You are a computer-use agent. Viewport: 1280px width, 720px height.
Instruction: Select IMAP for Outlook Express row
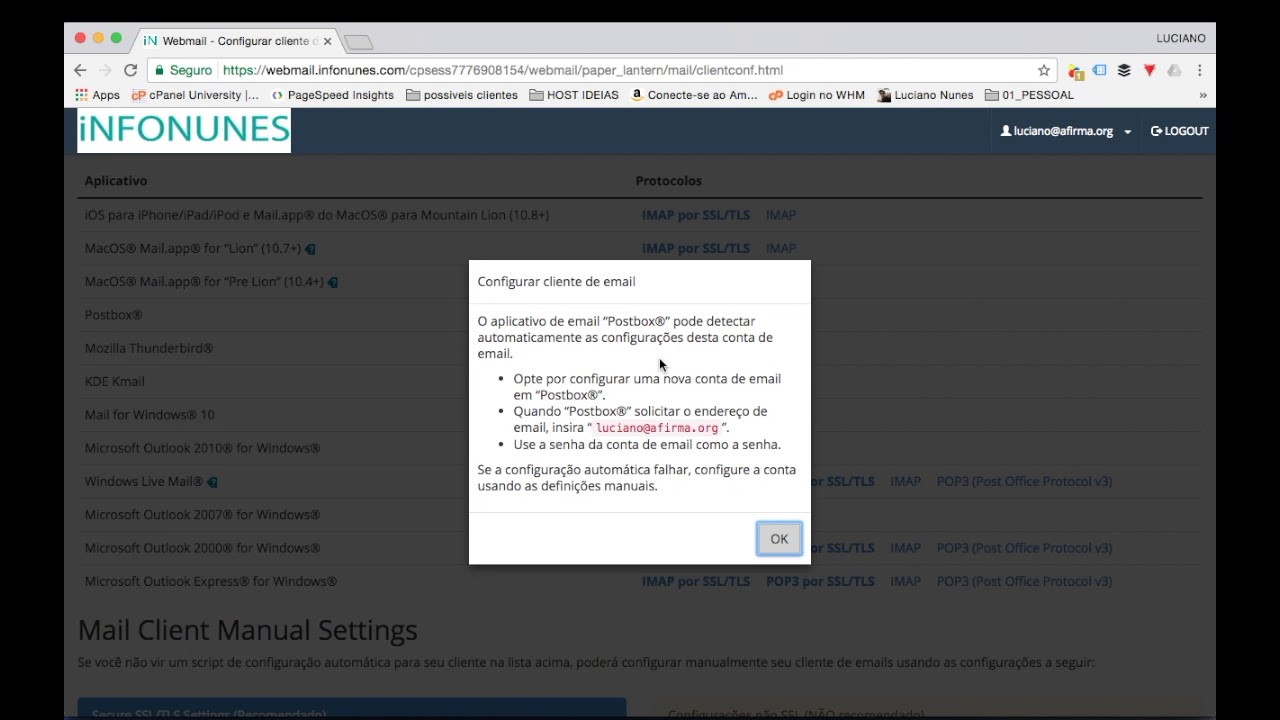pos(905,581)
